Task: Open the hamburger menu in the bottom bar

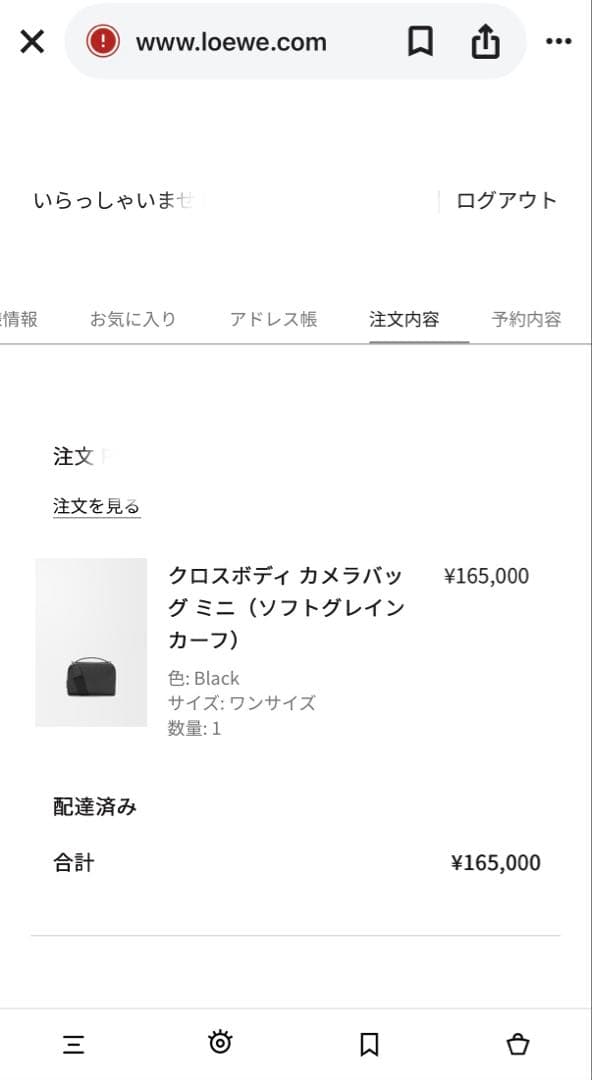Action: 71,1043
